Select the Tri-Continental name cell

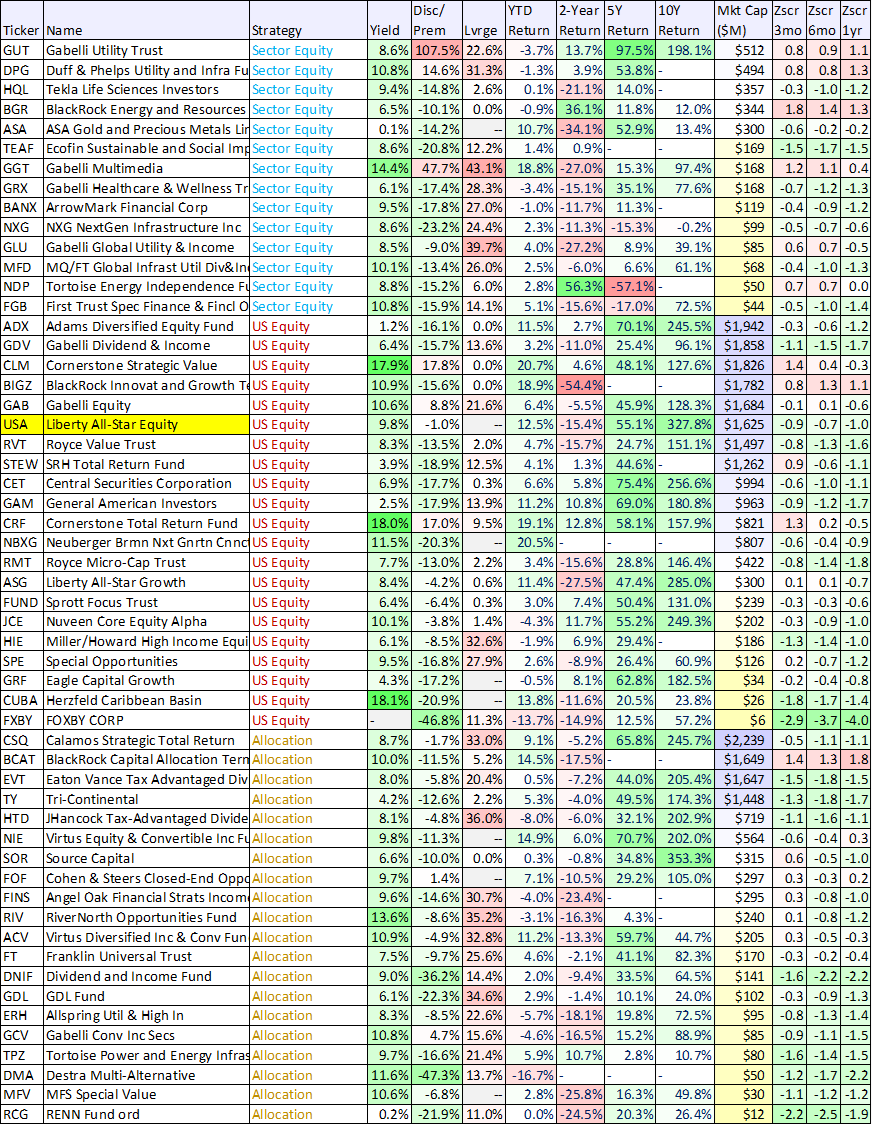tap(146, 799)
